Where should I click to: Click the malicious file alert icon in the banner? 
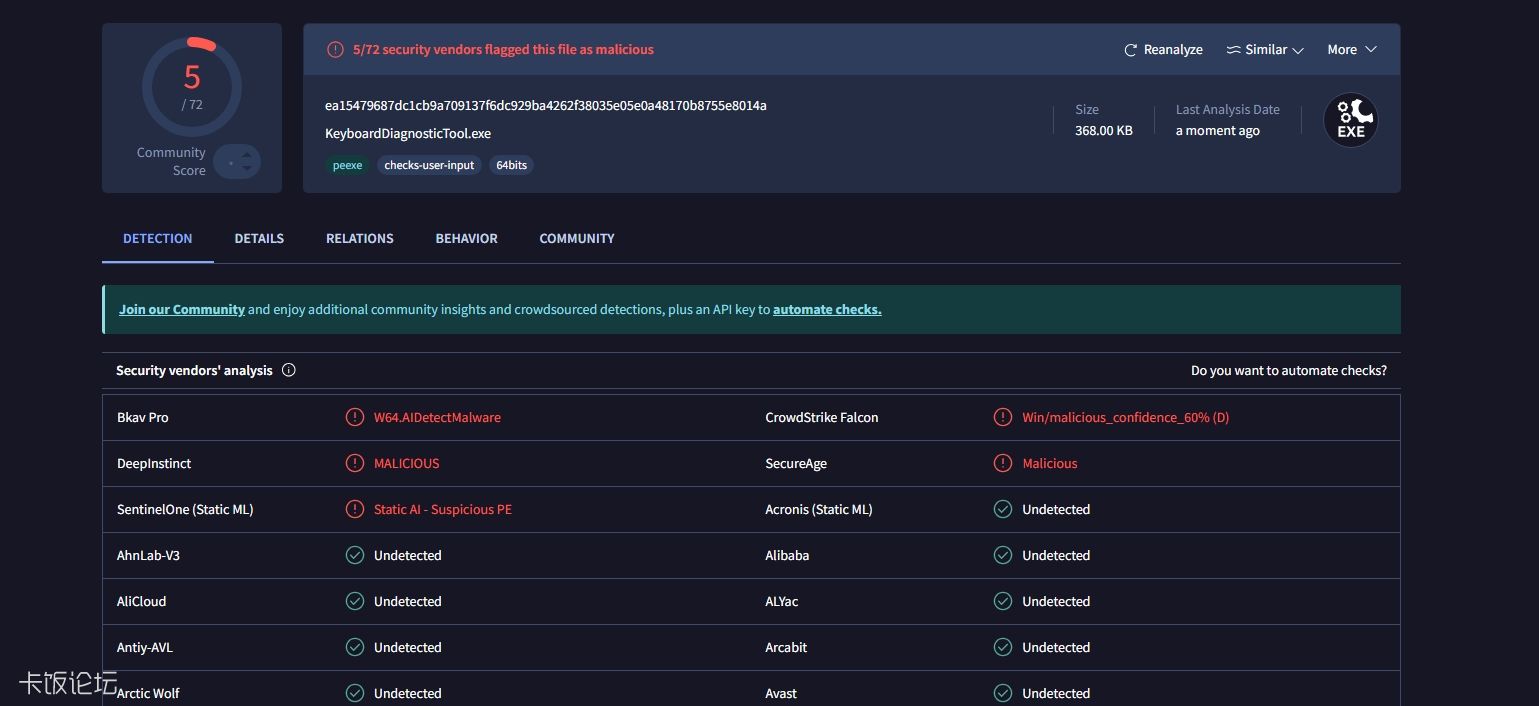[x=333, y=49]
